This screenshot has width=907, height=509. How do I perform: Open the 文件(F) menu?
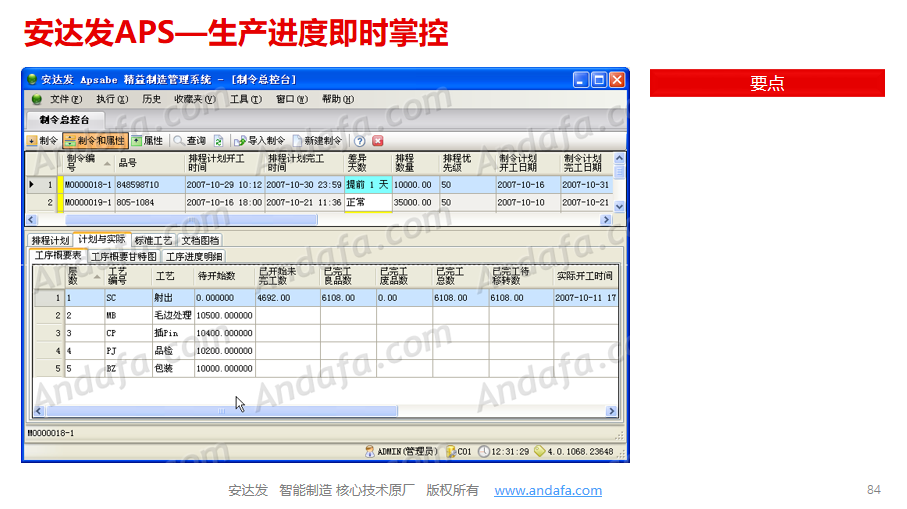click(x=66, y=99)
